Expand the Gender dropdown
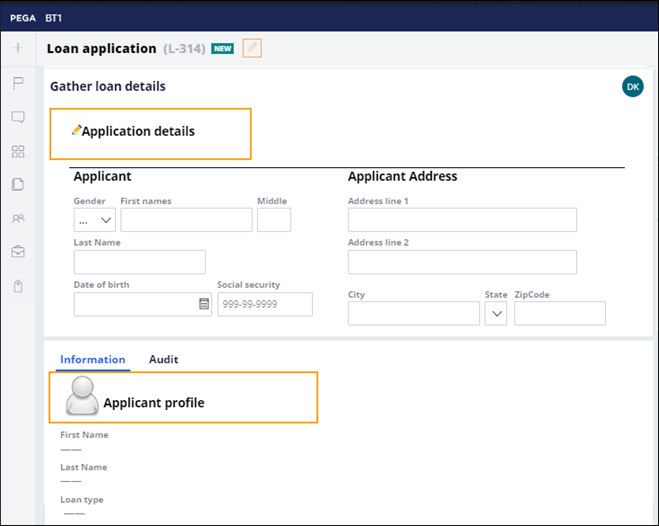The width and height of the screenshot is (659, 526). click(94, 220)
